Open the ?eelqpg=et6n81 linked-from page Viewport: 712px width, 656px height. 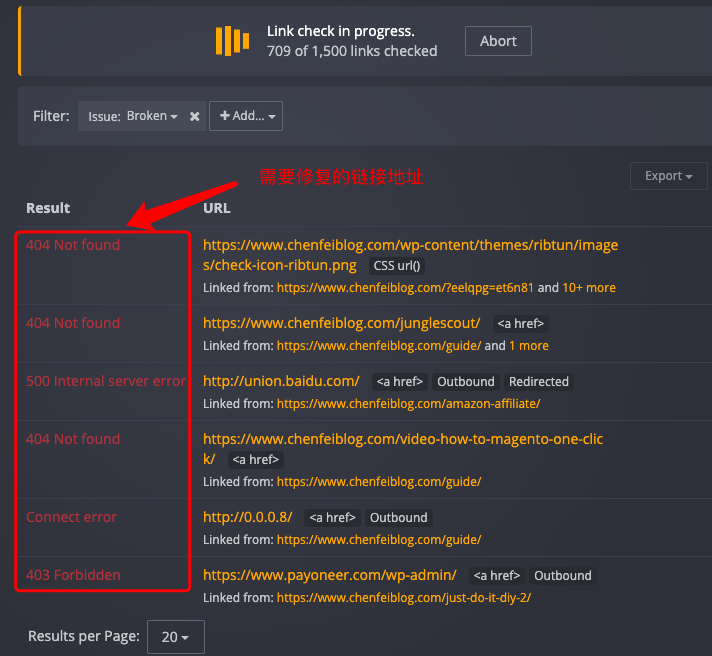pyautogui.click(x=405, y=288)
